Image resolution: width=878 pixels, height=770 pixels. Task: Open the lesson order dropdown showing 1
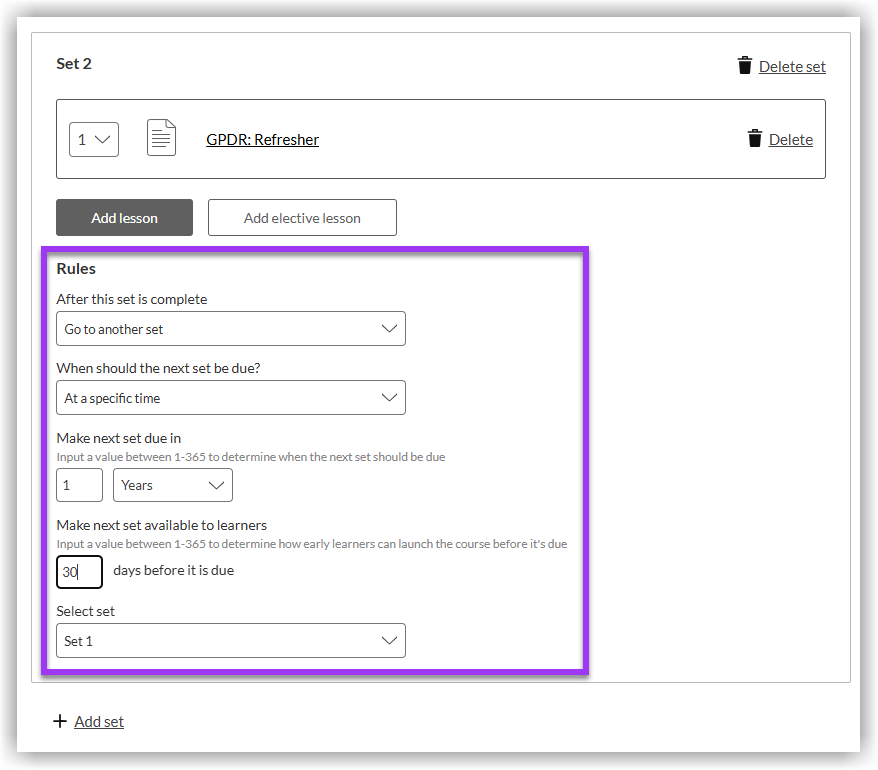[93, 139]
